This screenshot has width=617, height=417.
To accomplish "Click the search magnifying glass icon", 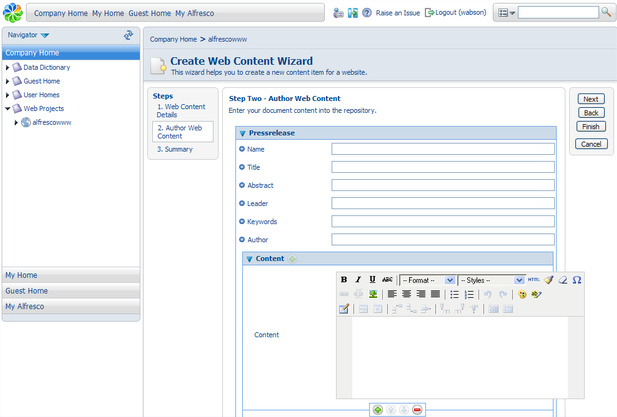I will [x=606, y=12].
